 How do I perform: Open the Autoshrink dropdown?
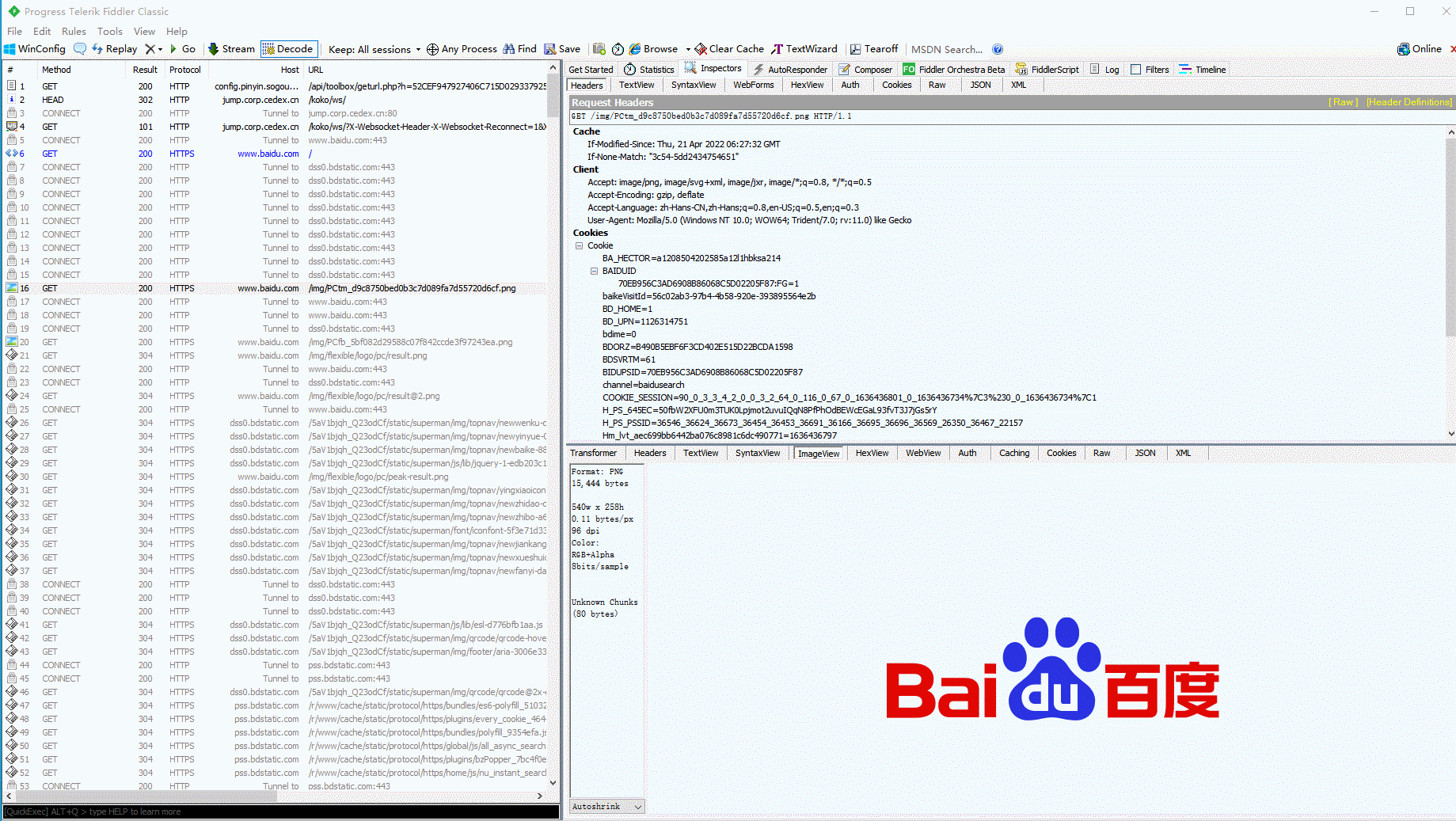(607, 806)
